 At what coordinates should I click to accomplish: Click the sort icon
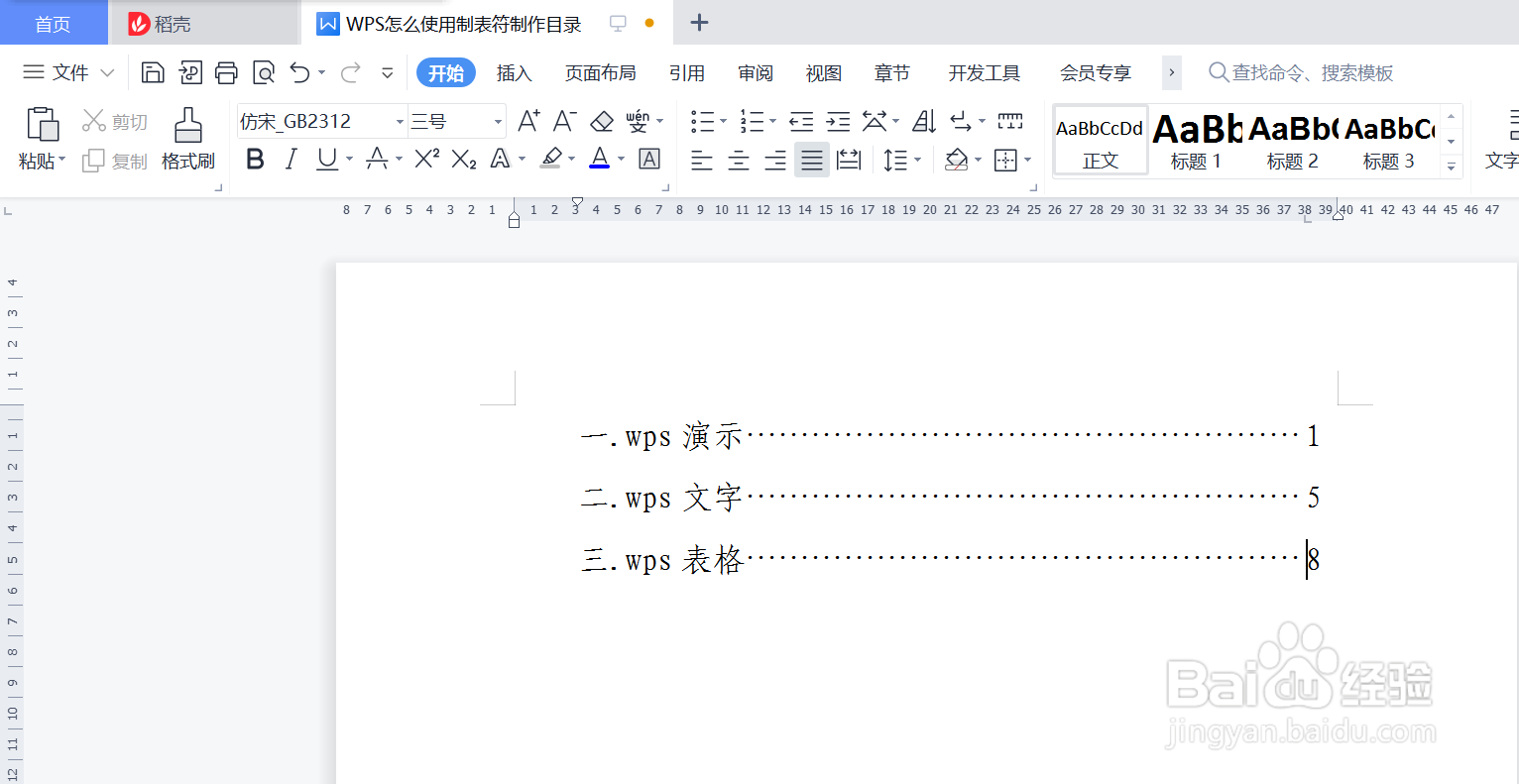tap(924, 121)
